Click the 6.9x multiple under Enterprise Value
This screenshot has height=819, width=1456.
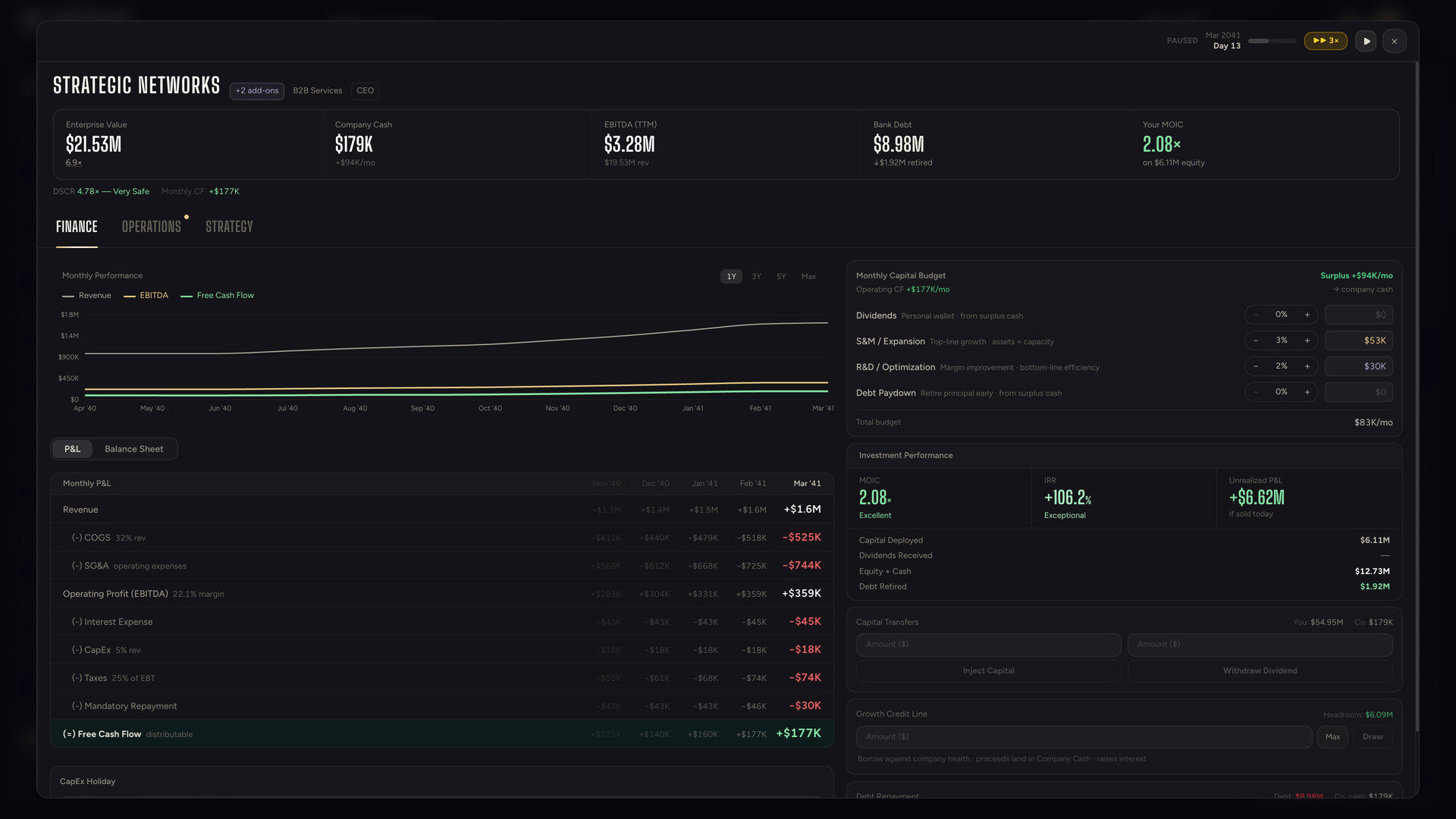tap(74, 163)
